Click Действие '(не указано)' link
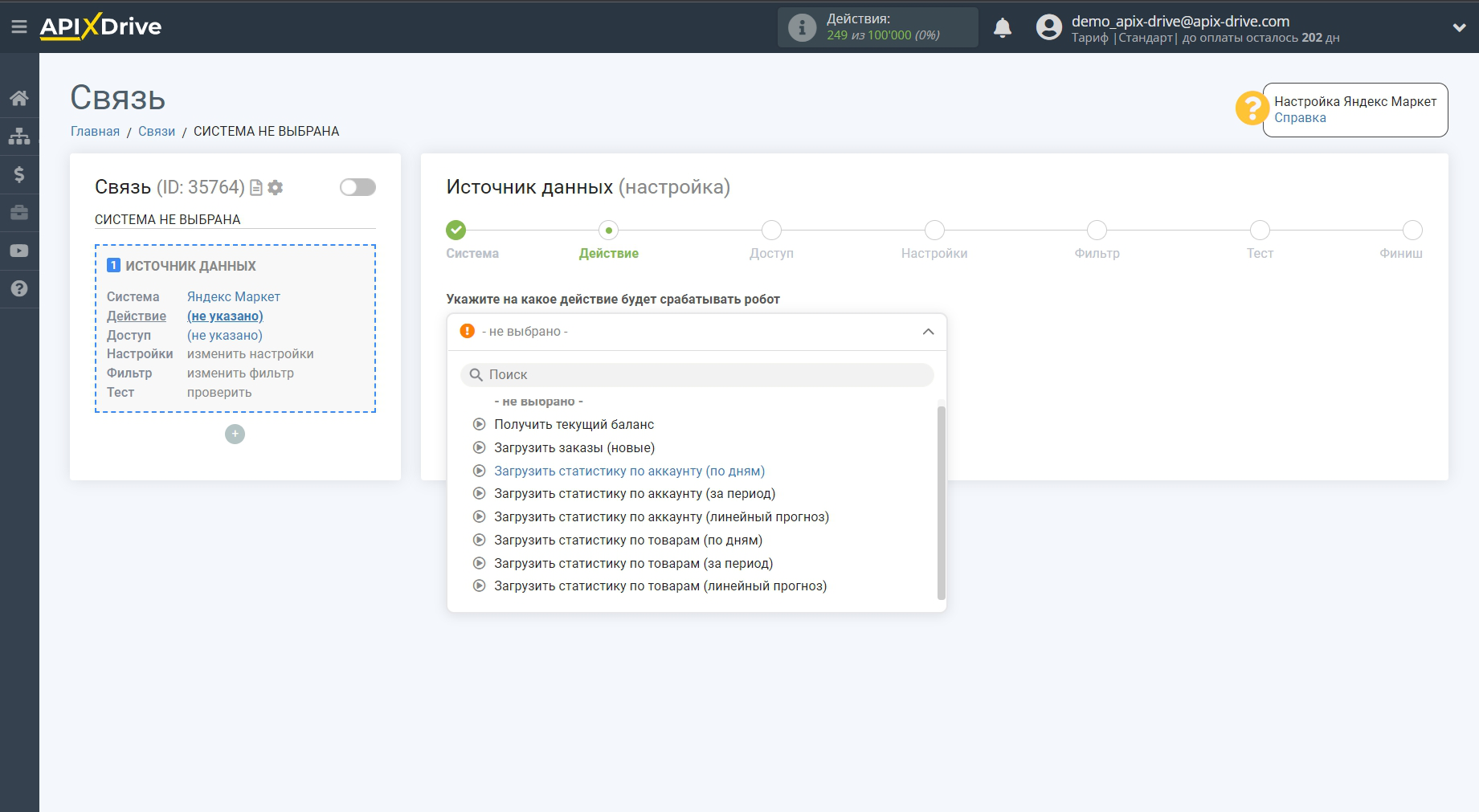 coord(225,316)
